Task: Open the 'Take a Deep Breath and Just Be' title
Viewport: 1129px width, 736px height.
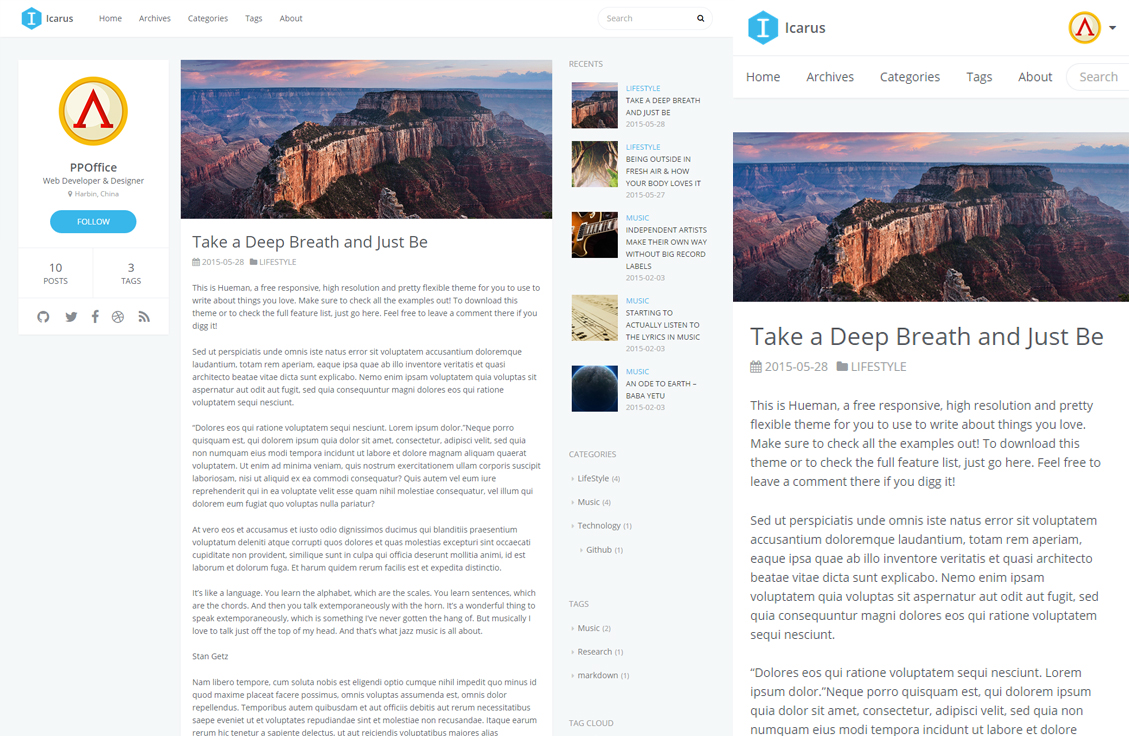Action: tap(309, 242)
